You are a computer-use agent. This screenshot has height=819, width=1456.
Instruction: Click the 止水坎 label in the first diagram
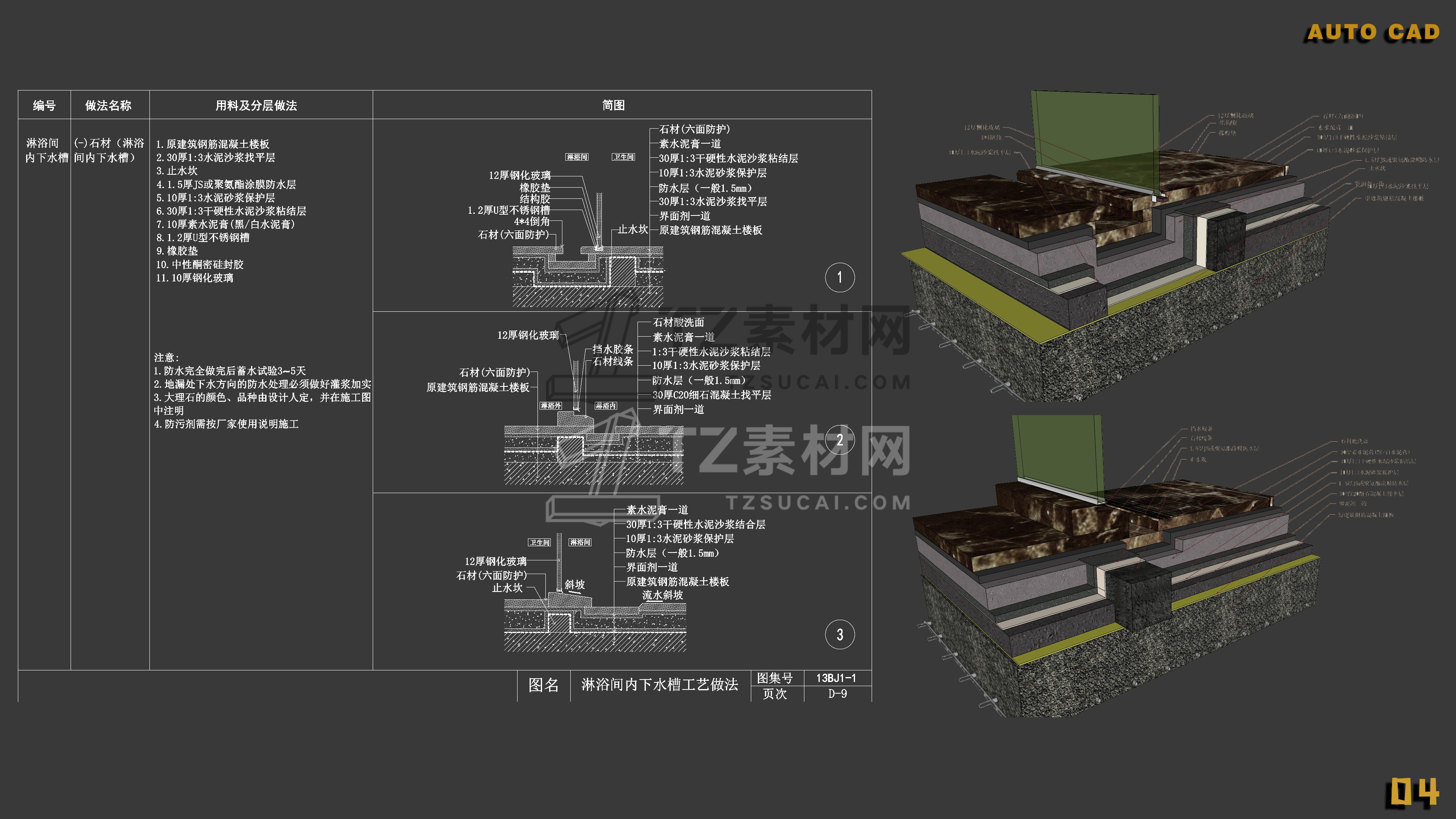(x=633, y=229)
